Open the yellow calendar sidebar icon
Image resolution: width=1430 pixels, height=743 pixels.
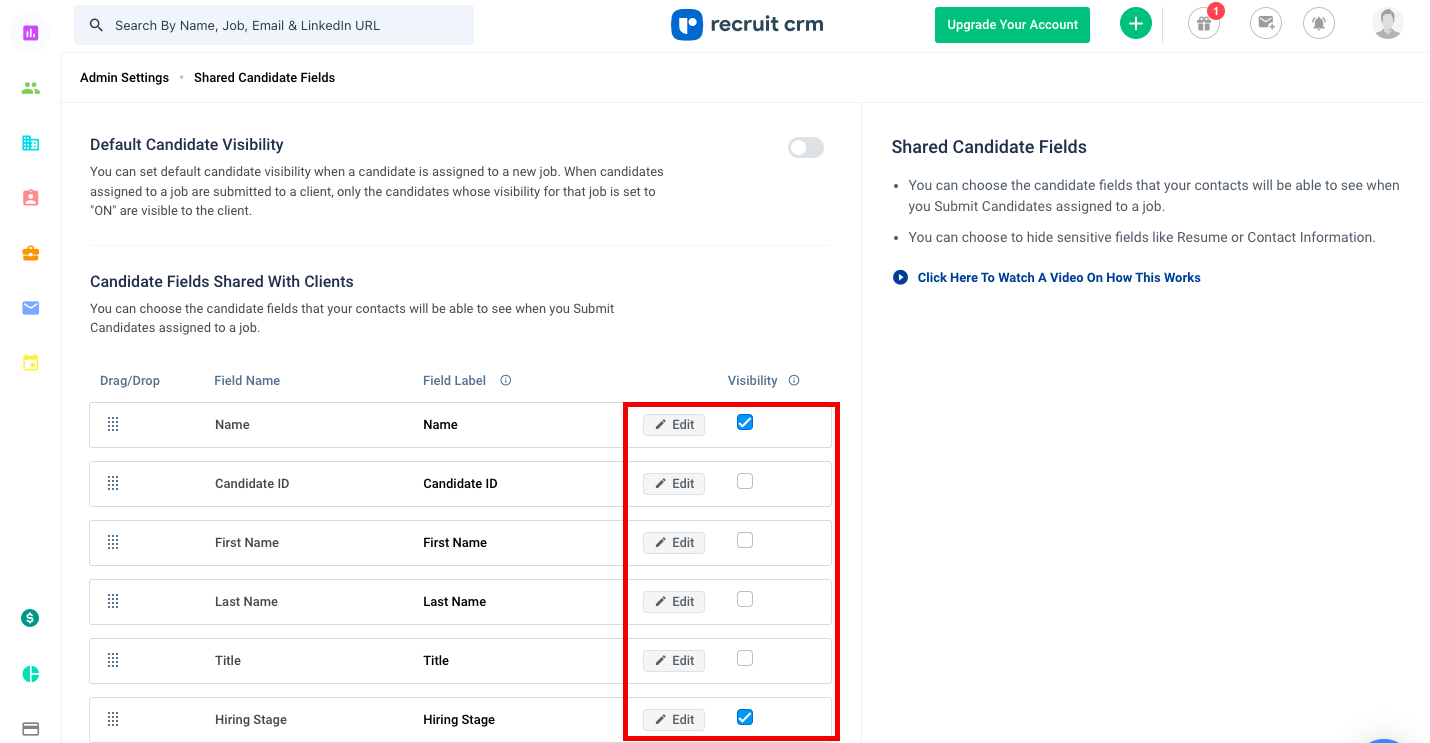pyautogui.click(x=30, y=362)
